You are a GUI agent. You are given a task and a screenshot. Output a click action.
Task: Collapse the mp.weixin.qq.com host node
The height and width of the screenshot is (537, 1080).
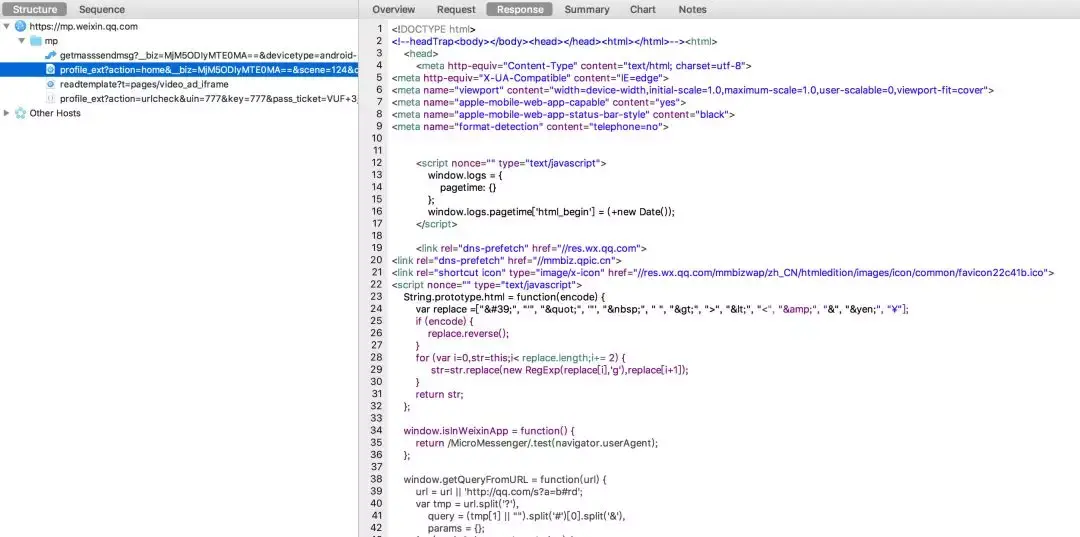coord(6,26)
